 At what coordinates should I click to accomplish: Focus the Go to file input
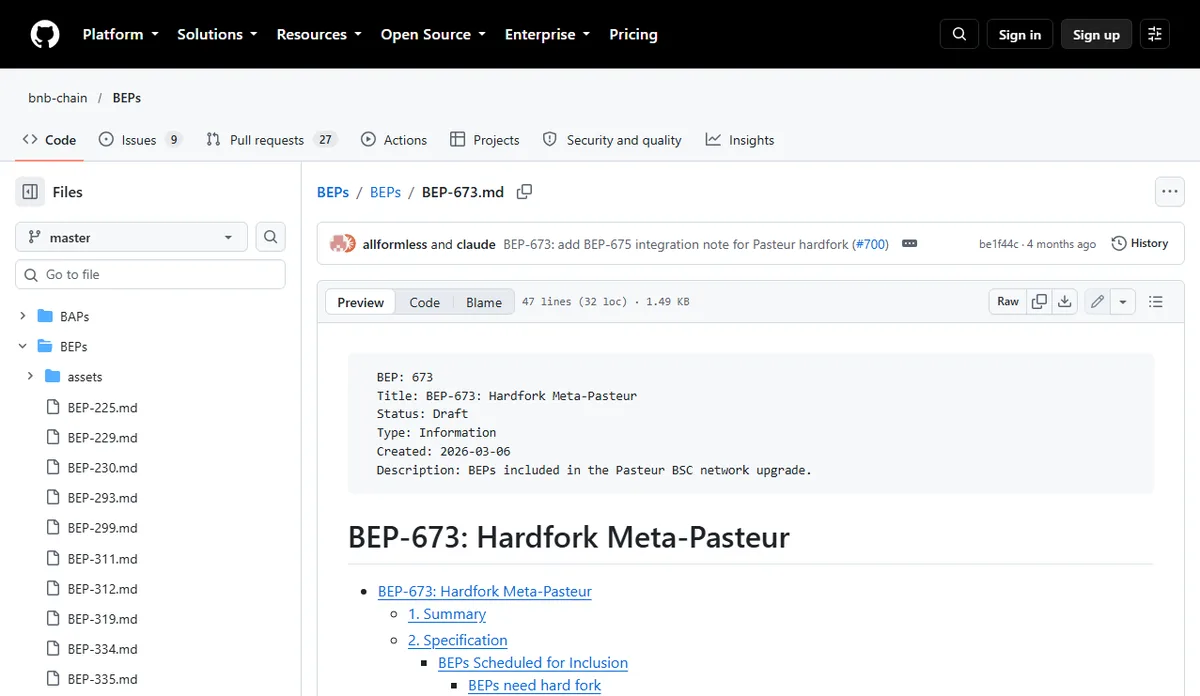(150, 274)
